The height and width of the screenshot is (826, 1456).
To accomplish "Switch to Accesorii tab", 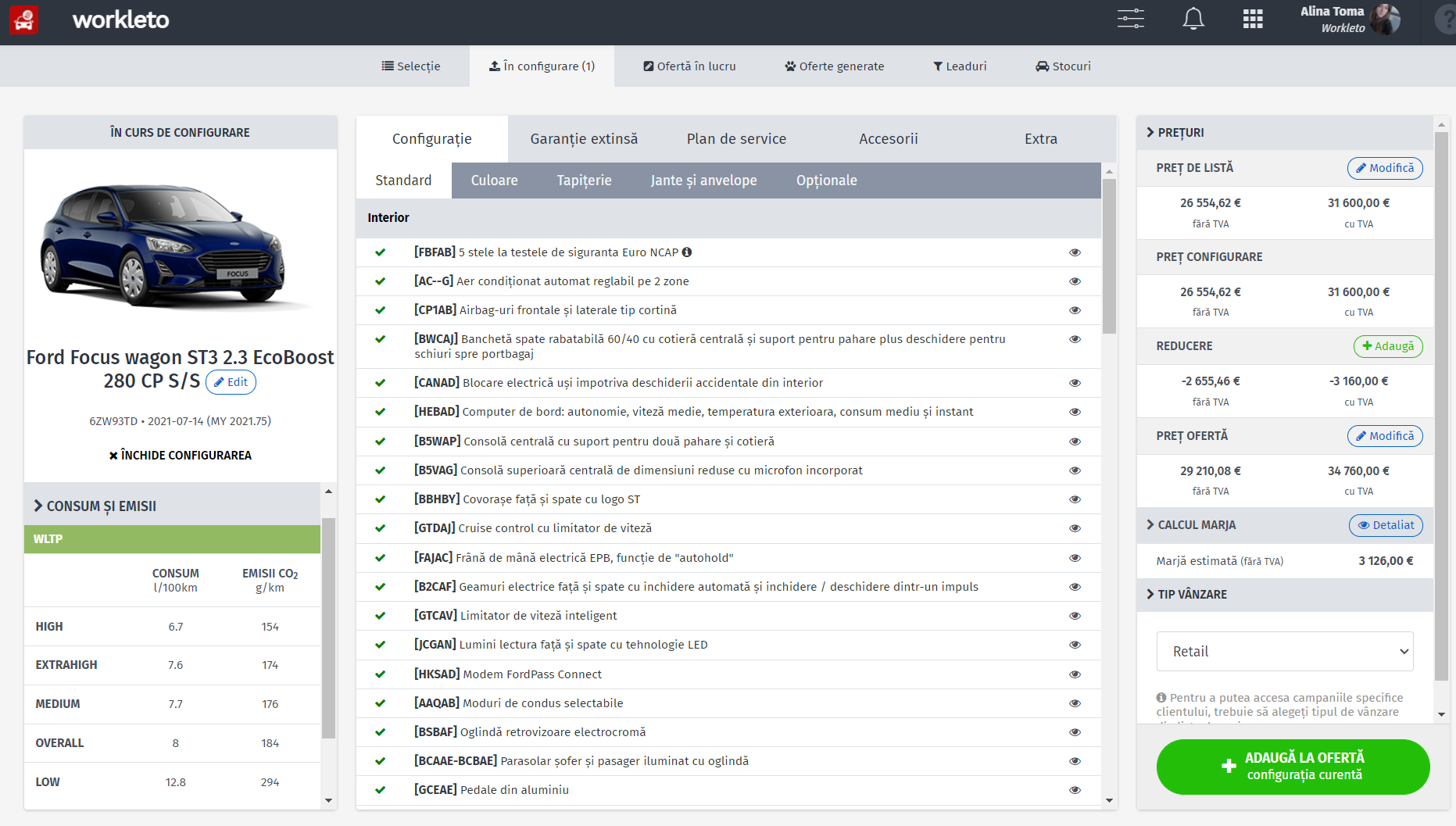I will [889, 139].
